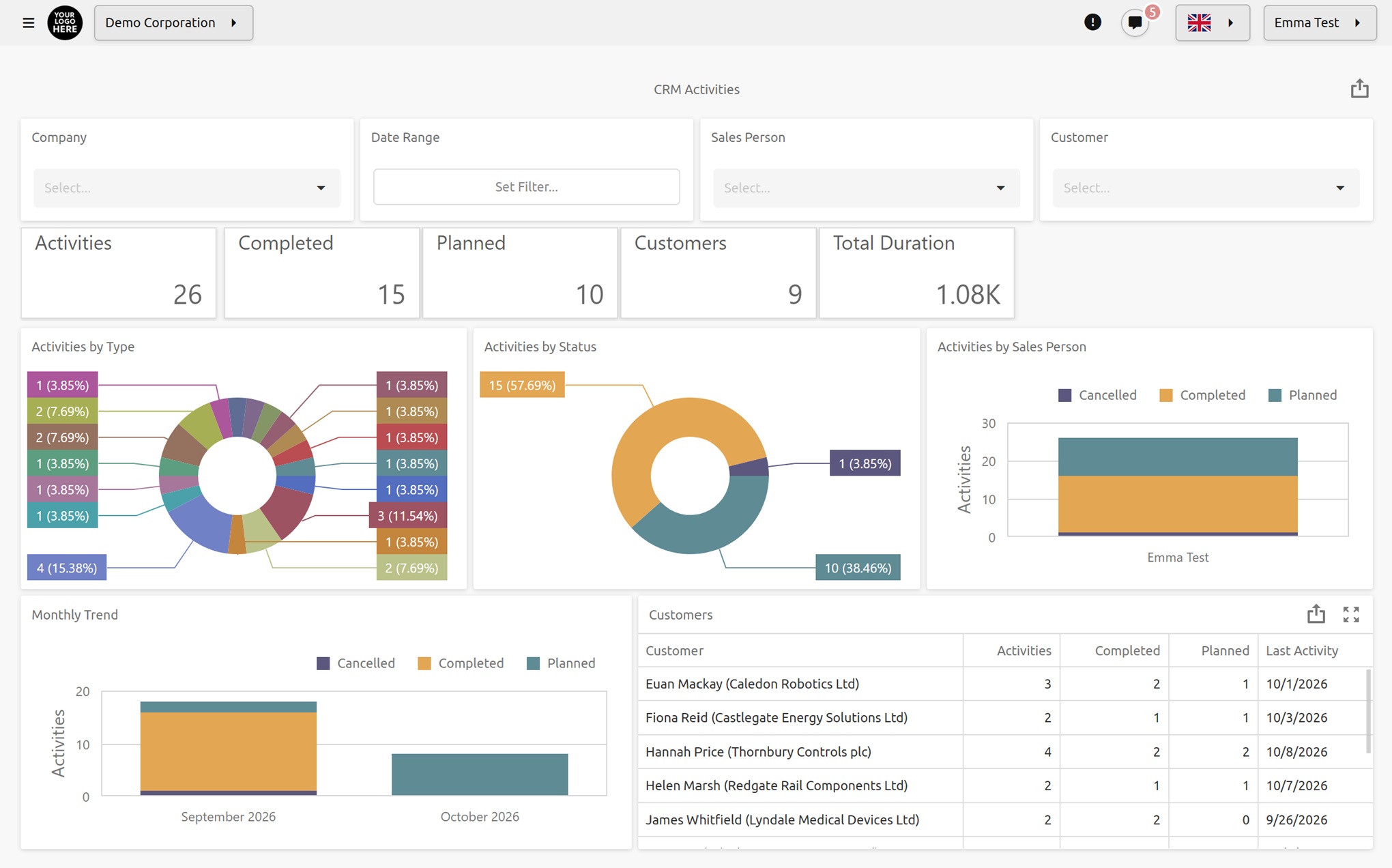Click the Your Logo Here logo

[x=65, y=23]
